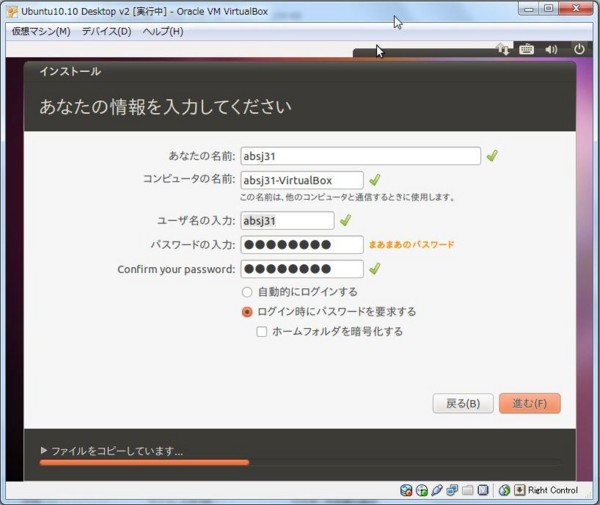
Task: Click checkmark beside username field
Action: (x=346, y=220)
